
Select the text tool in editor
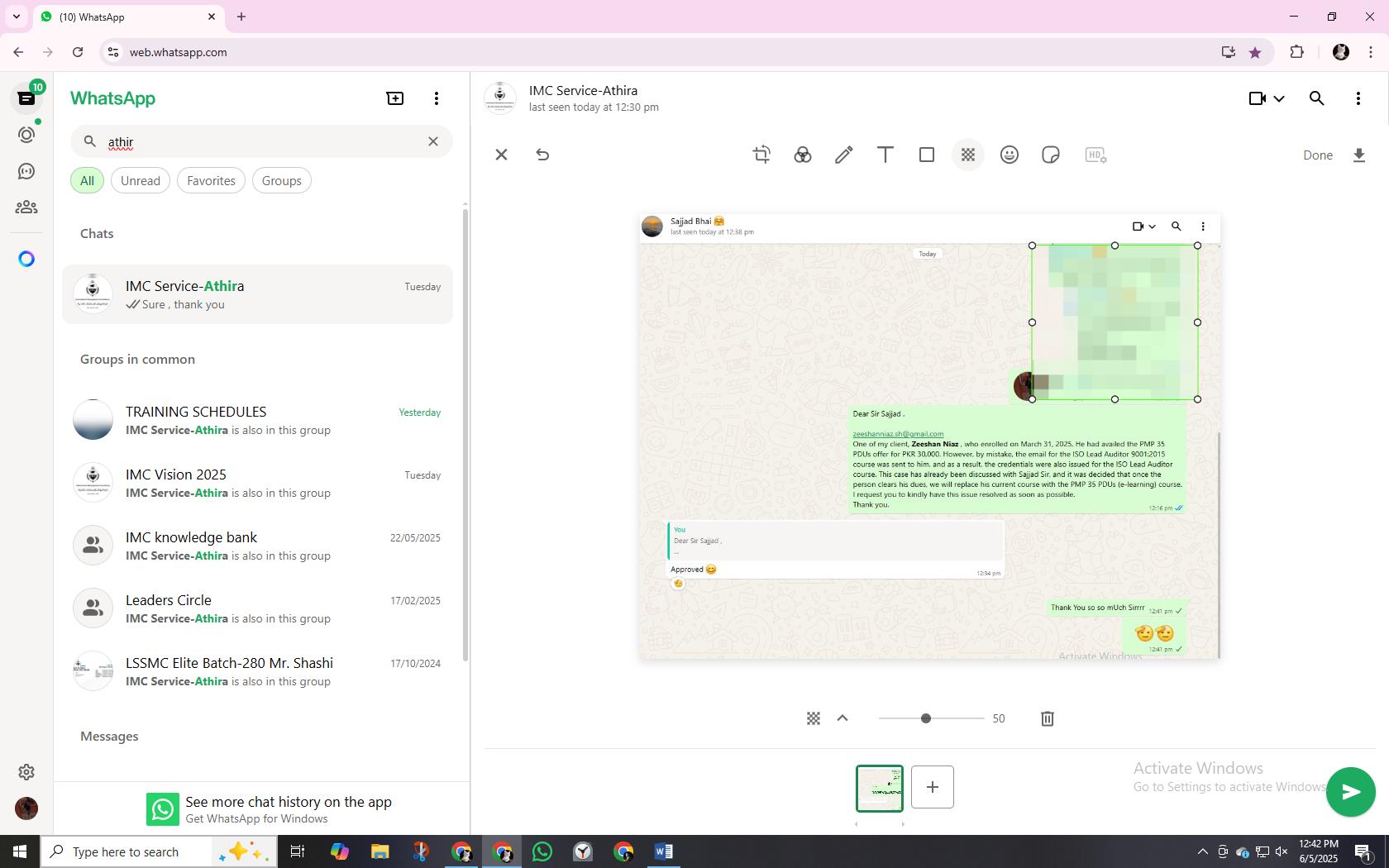coord(885,155)
